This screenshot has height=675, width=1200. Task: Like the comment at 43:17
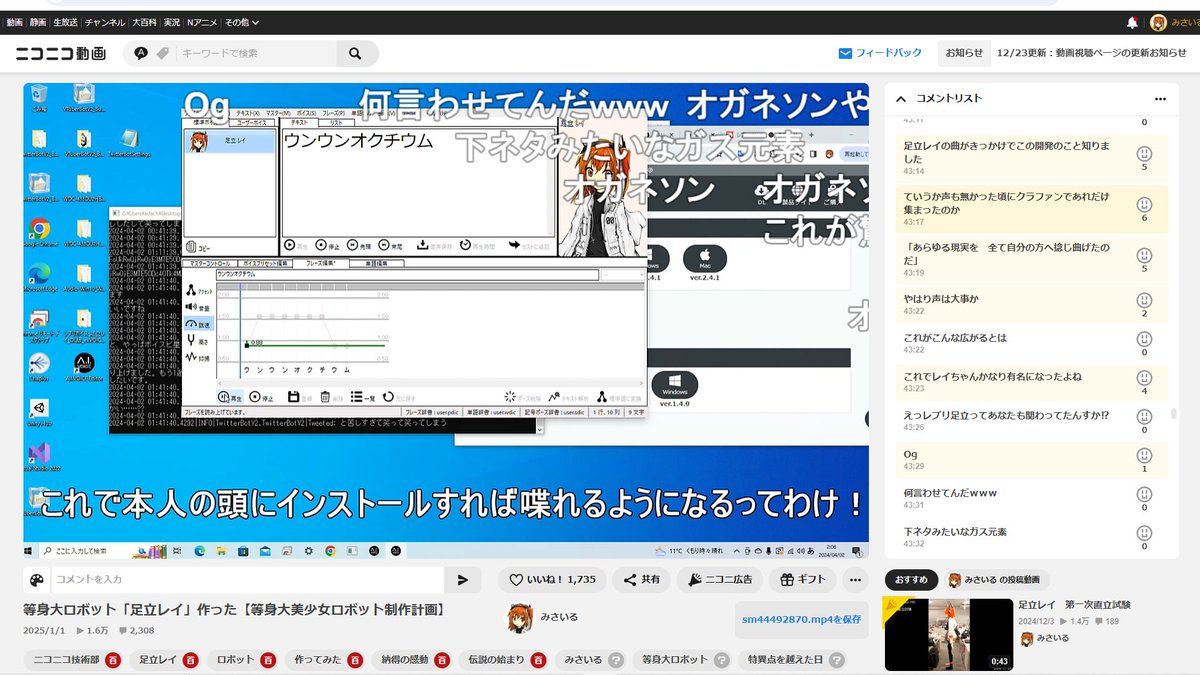pyautogui.click(x=1145, y=204)
